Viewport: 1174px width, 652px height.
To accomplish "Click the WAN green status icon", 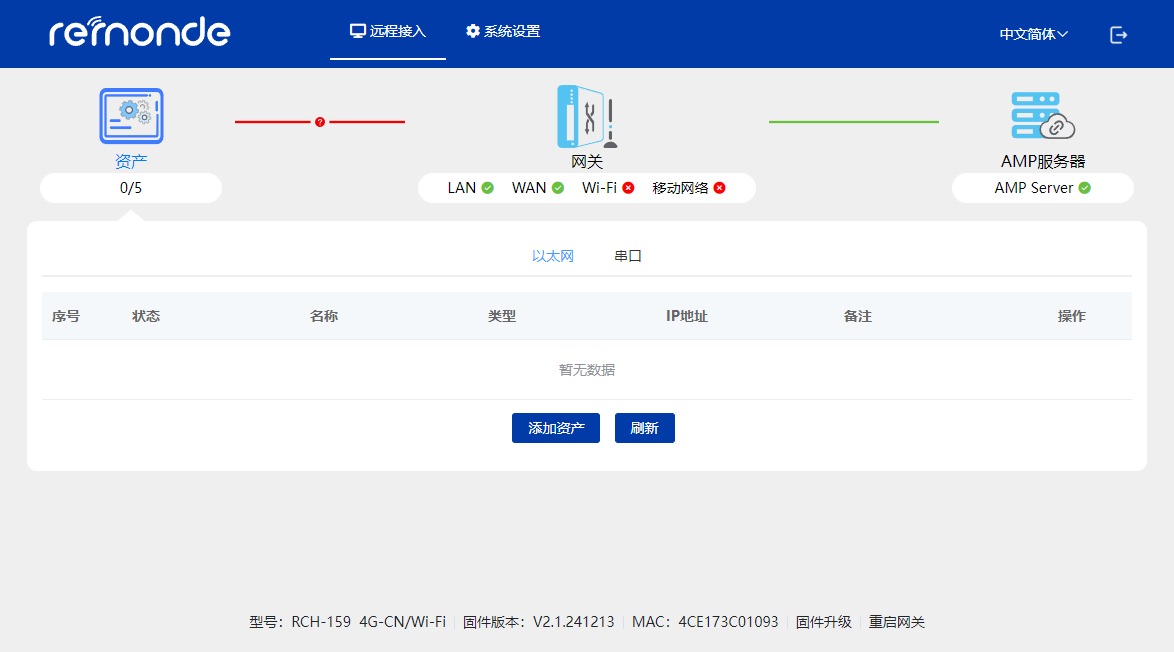I will tap(558, 188).
